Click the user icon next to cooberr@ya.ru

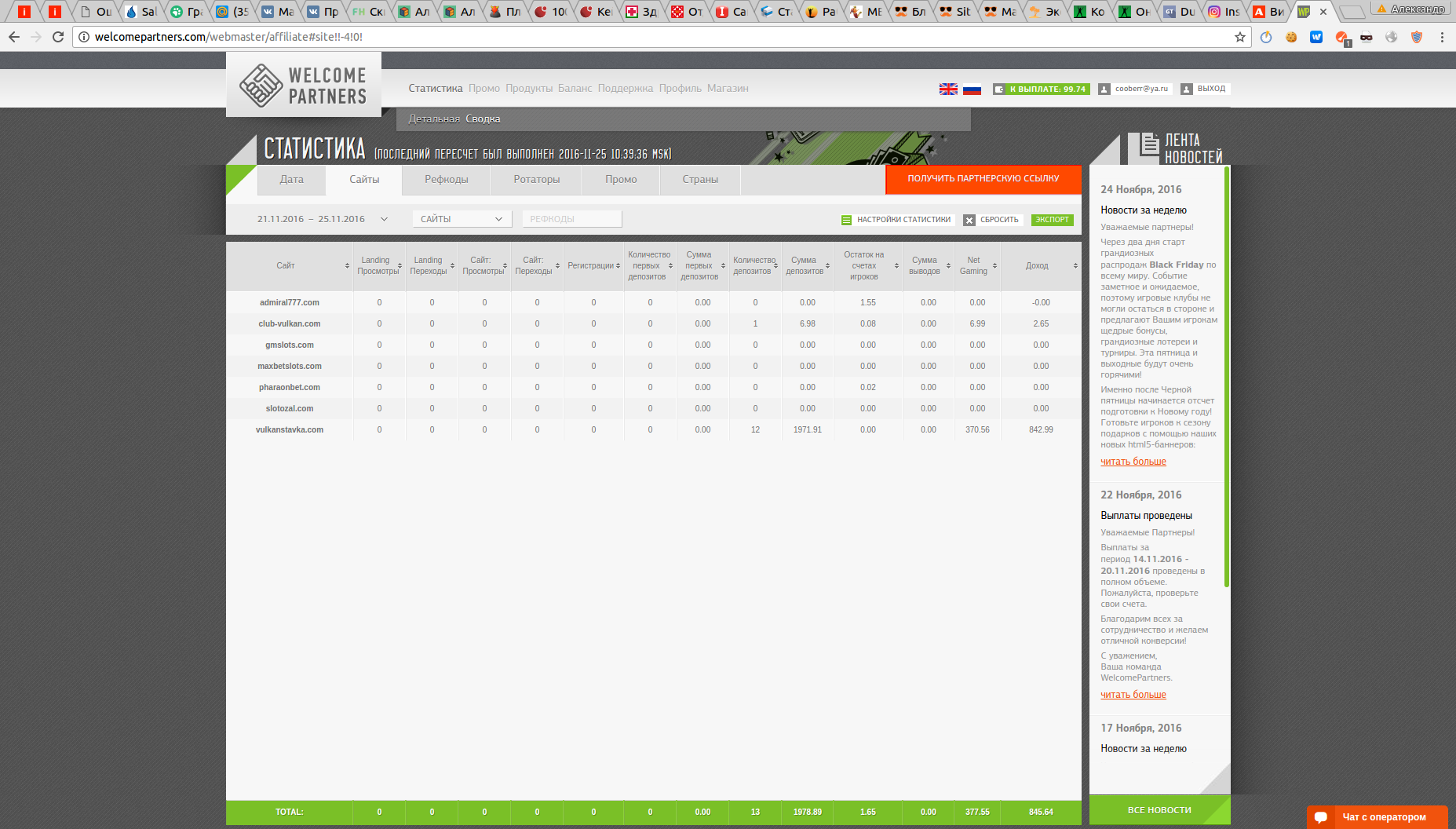tap(1104, 89)
